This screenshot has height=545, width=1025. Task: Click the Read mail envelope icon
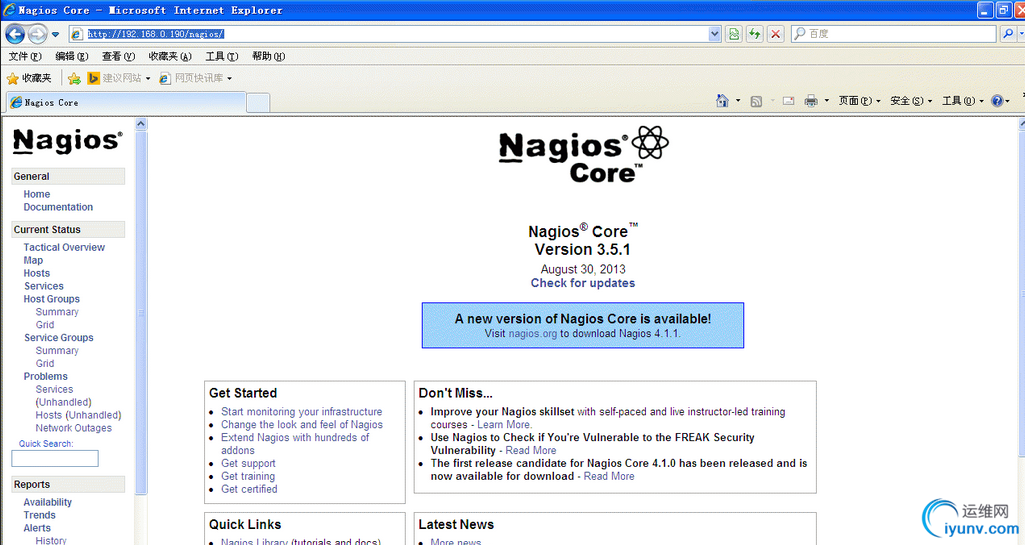tap(788, 101)
